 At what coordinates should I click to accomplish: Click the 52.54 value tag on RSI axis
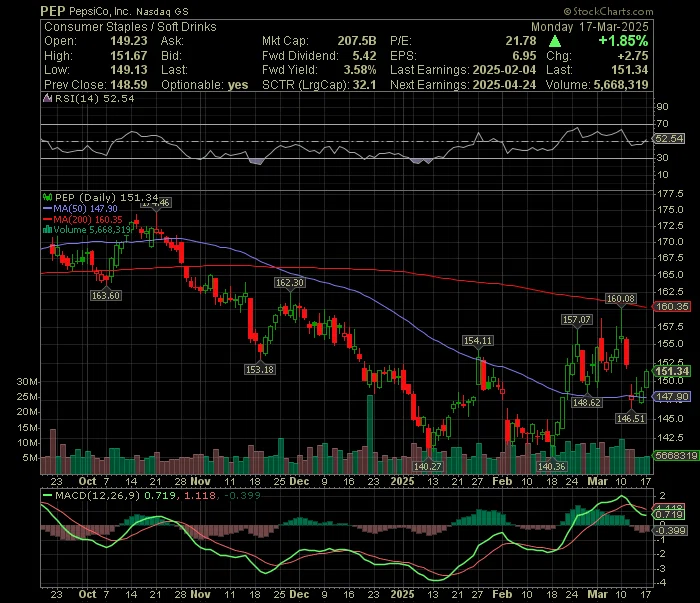coord(669,139)
